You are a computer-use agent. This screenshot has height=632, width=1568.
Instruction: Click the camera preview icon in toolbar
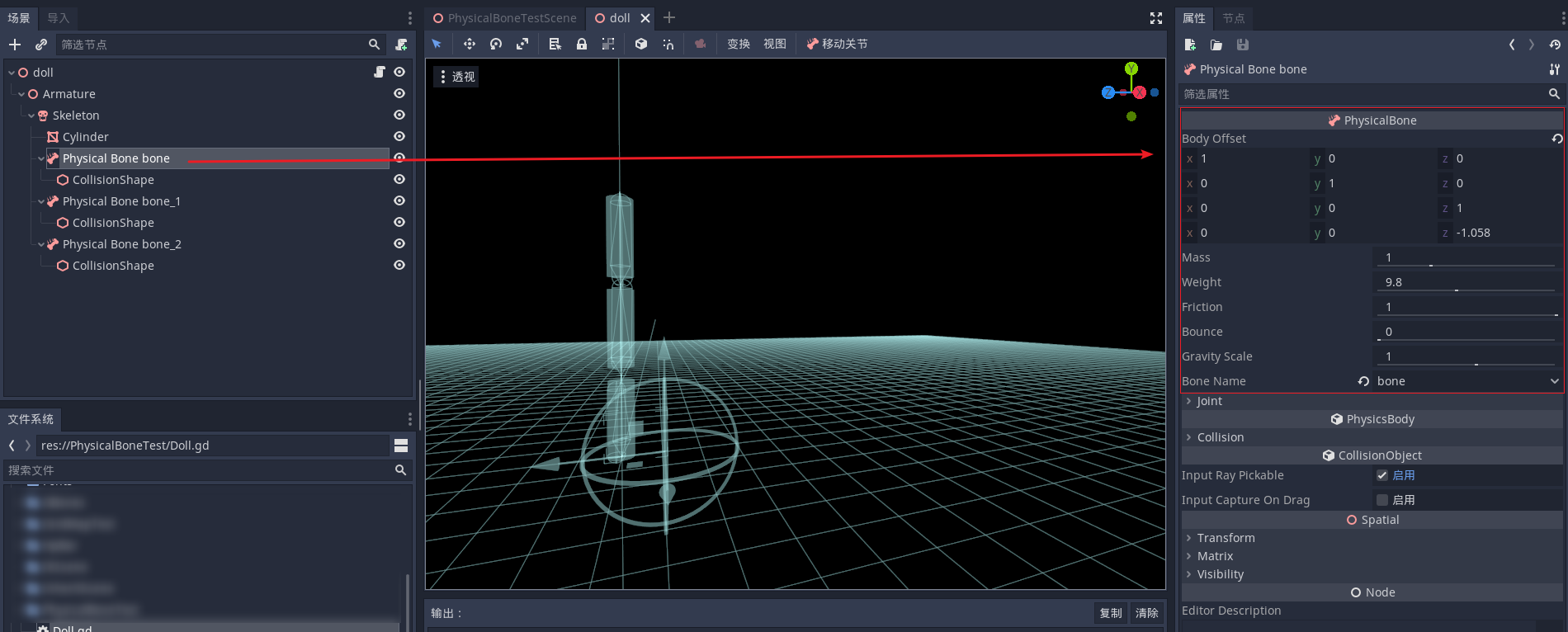tap(701, 44)
